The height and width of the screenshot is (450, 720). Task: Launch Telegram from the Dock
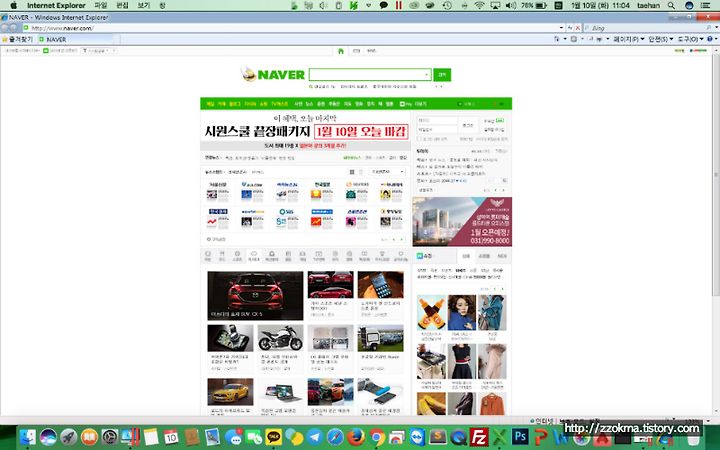(315, 437)
